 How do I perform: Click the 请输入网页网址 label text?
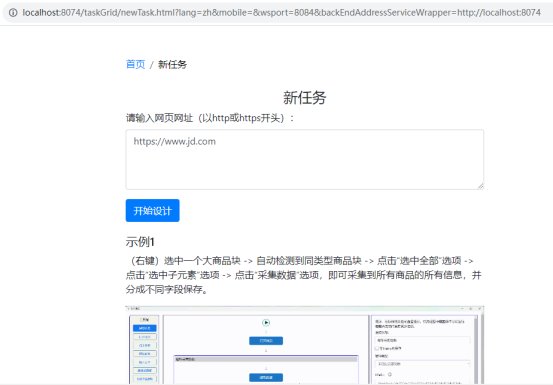click(x=210, y=118)
